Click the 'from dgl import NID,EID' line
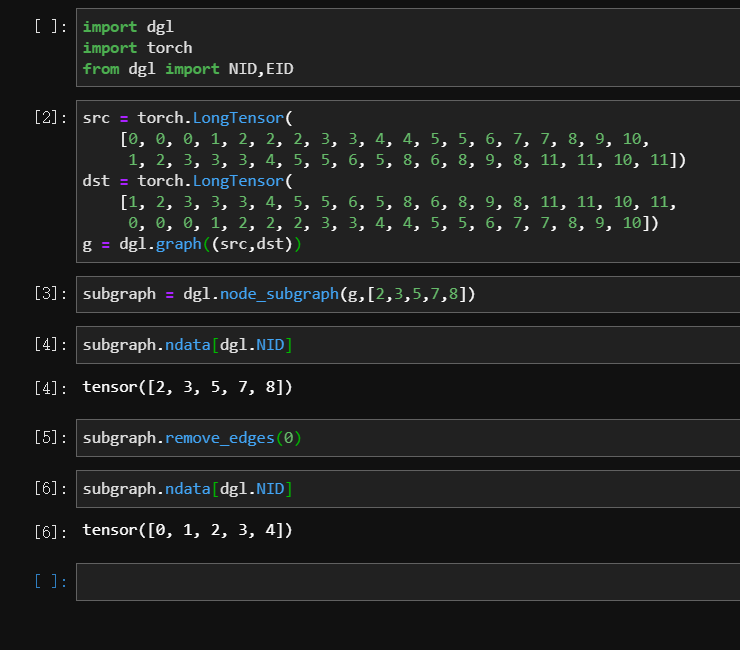Image resolution: width=740 pixels, height=650 pixels. 188,69
